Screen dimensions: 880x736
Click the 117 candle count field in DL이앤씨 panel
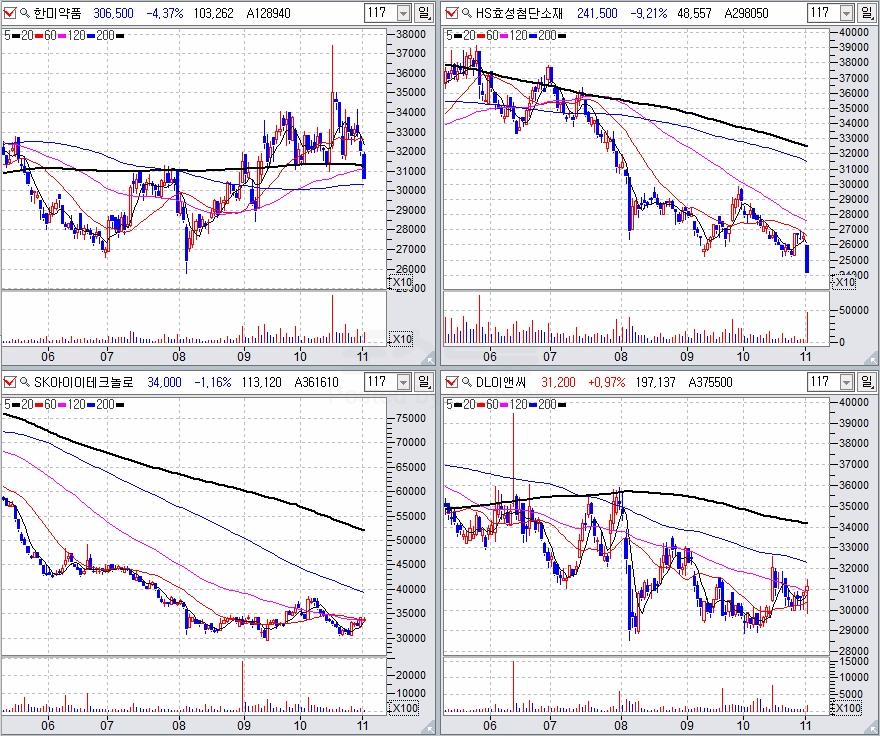coord(821,381)
